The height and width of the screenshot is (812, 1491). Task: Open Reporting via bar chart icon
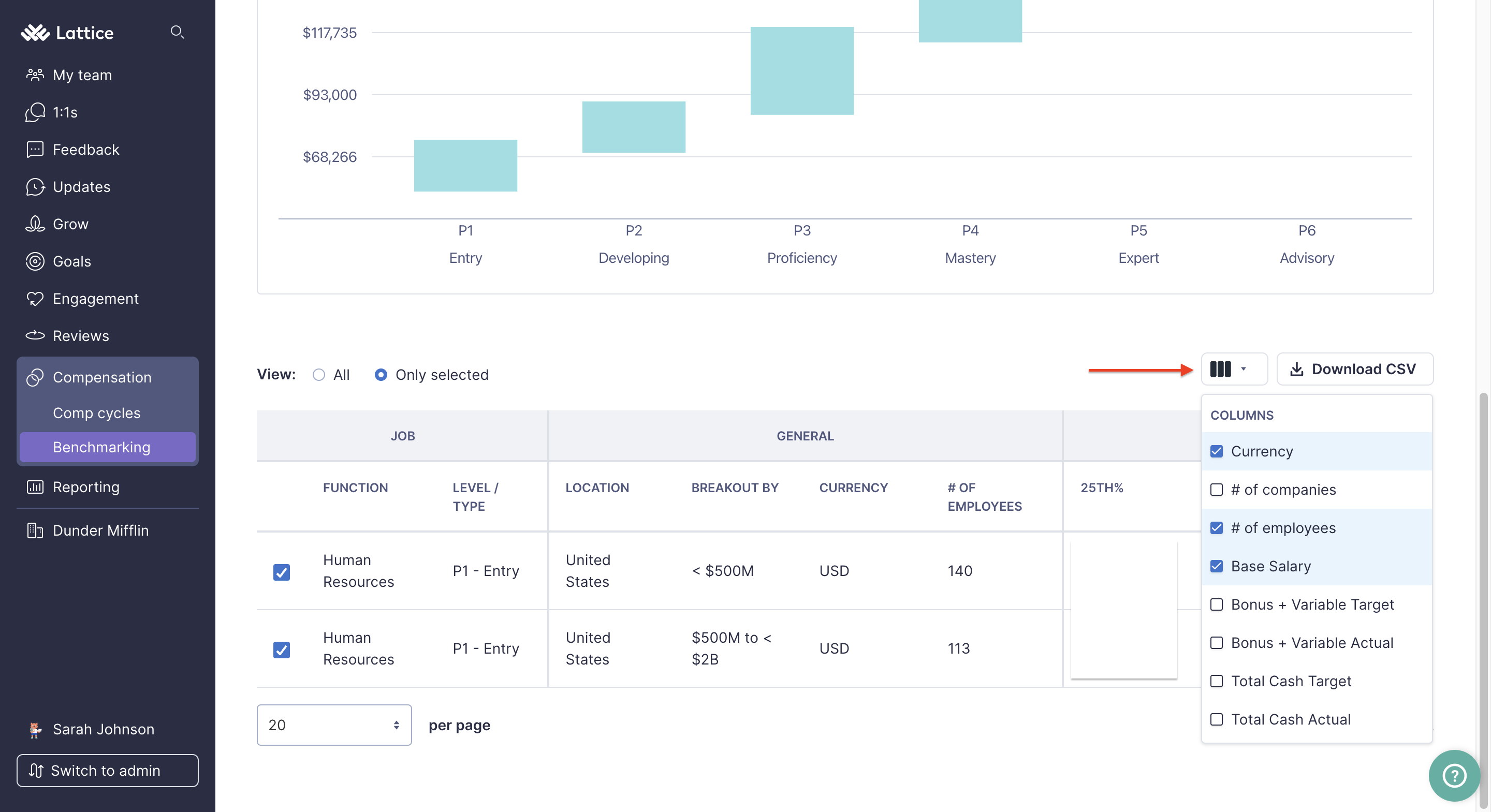[x=35, y=487]
